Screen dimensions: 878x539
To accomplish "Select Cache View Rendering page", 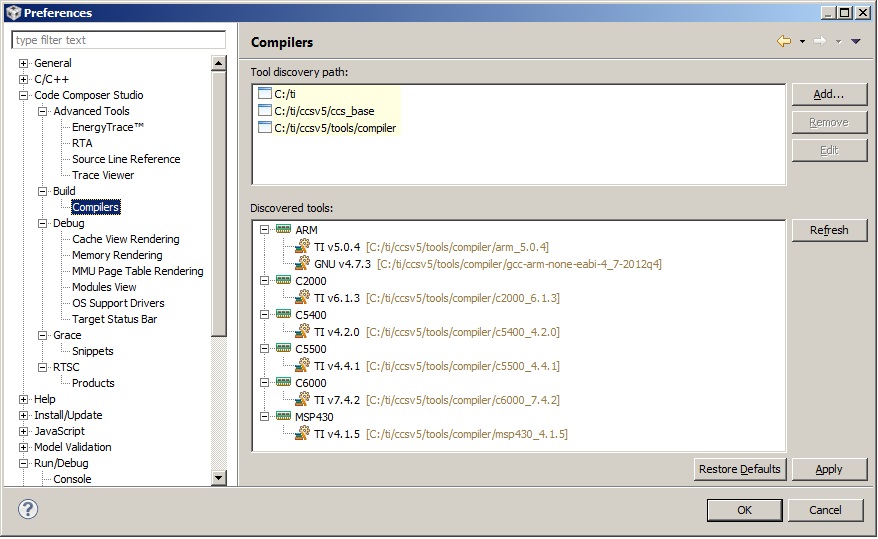I will (x=126, y=239).
